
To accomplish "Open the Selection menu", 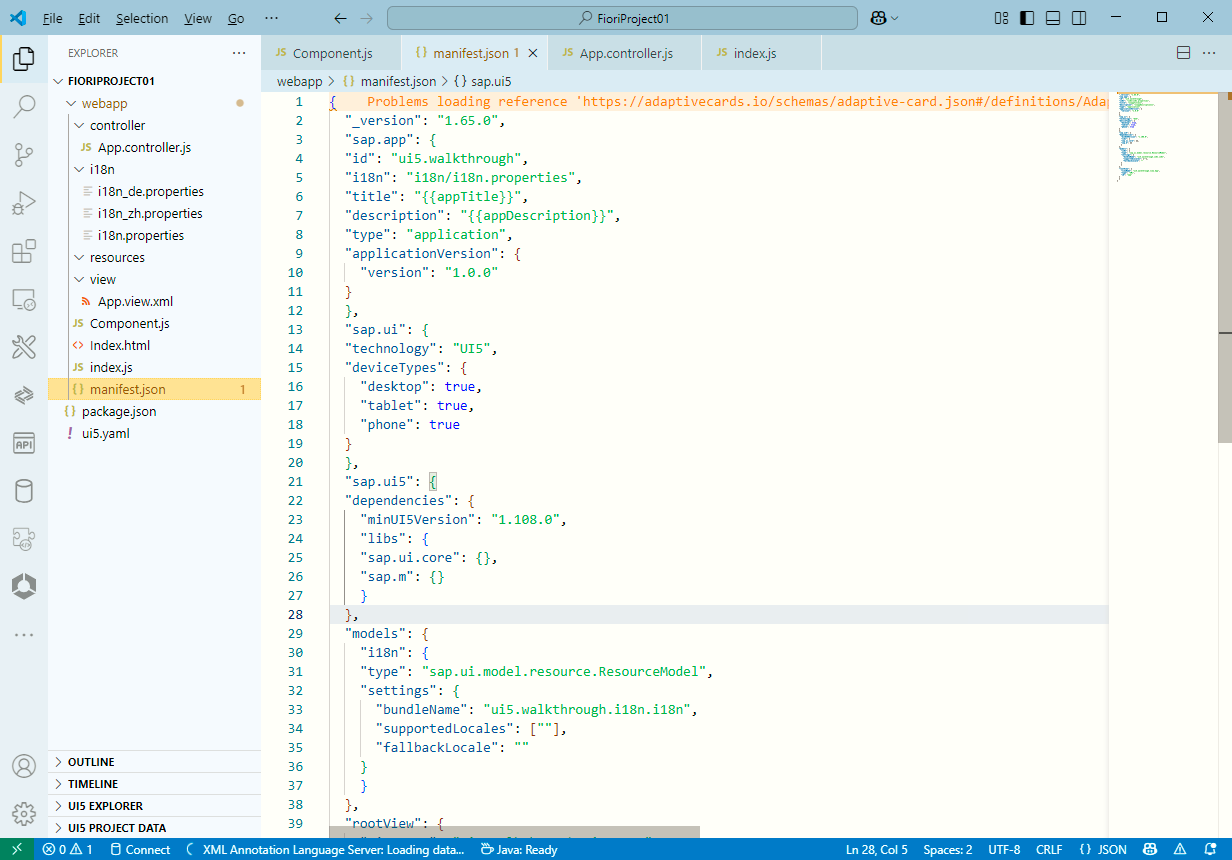I will [142, 18].
